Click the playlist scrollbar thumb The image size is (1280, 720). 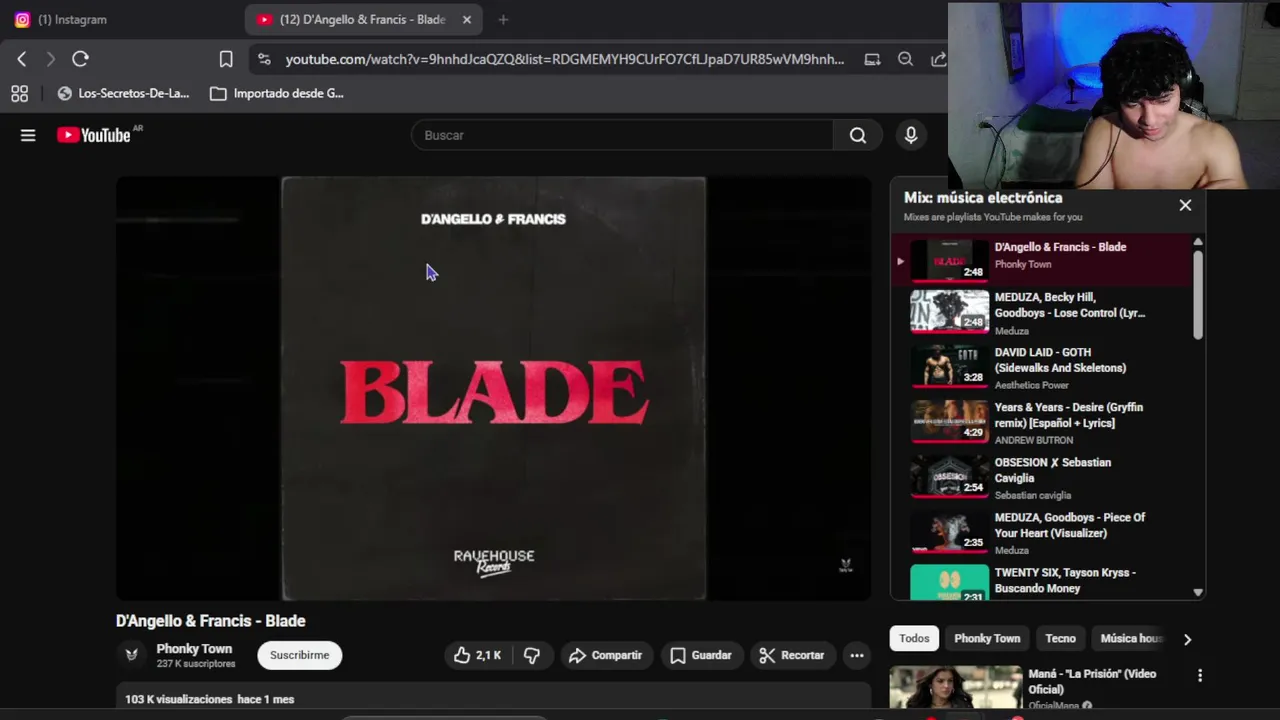pos(1197,295)
